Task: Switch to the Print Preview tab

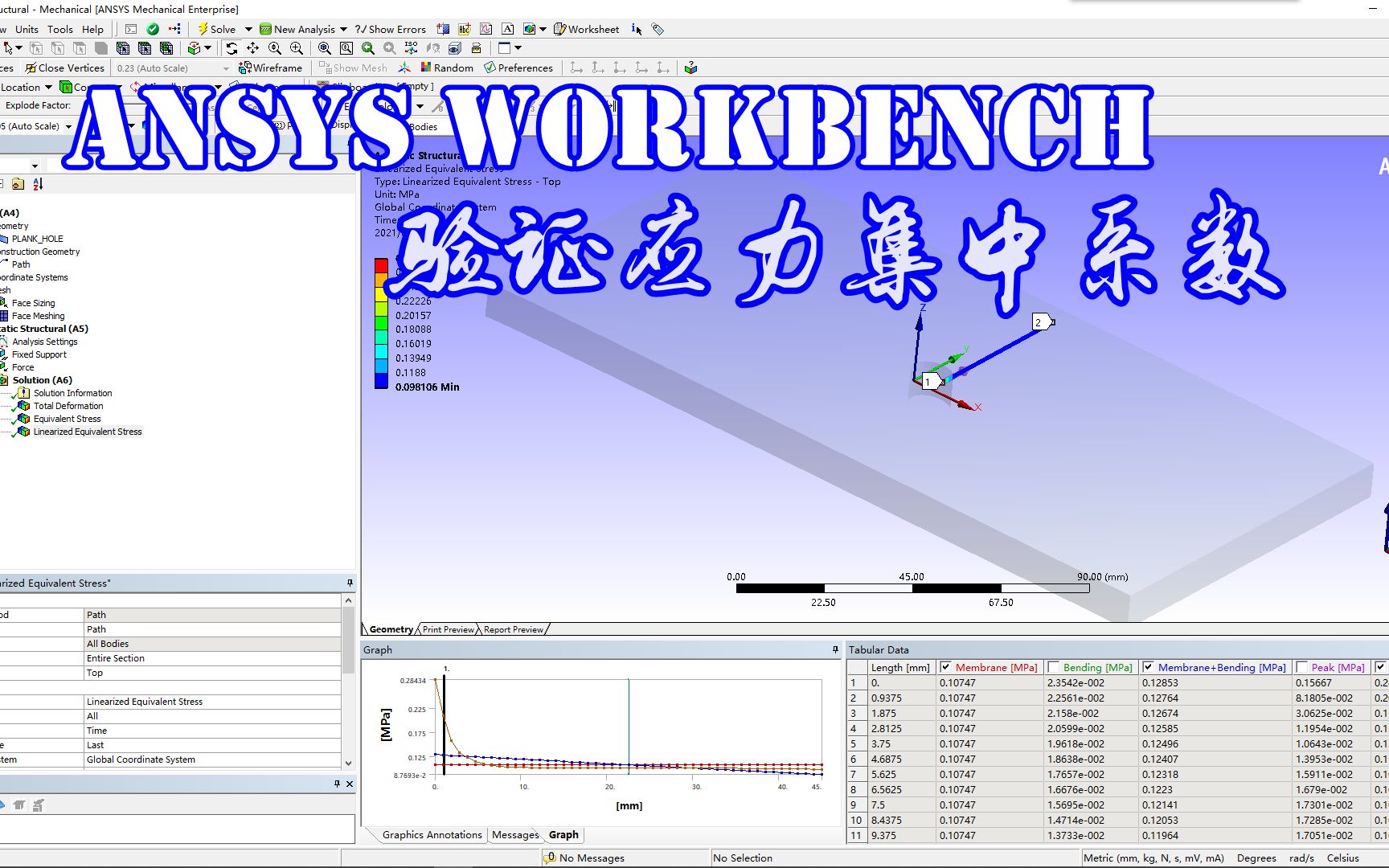Action: click(449, 629)
